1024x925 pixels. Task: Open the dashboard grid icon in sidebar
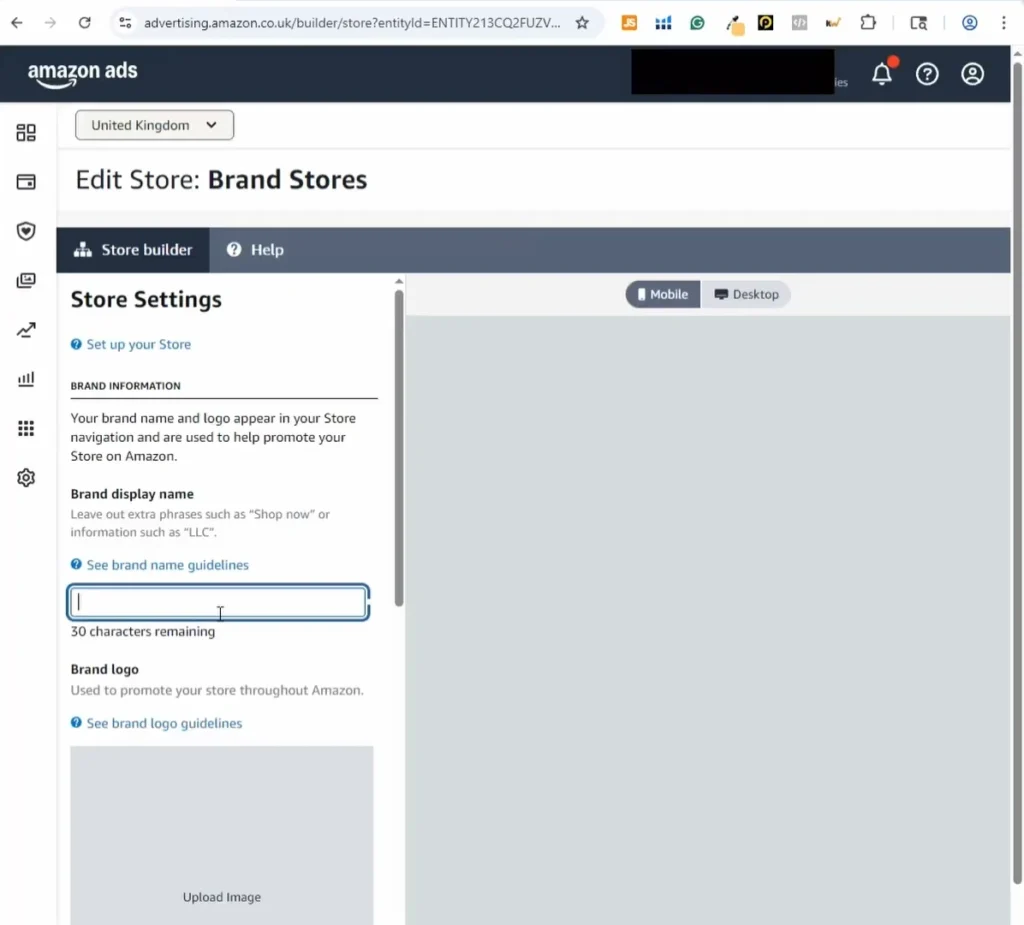click(x=26, y=133)
